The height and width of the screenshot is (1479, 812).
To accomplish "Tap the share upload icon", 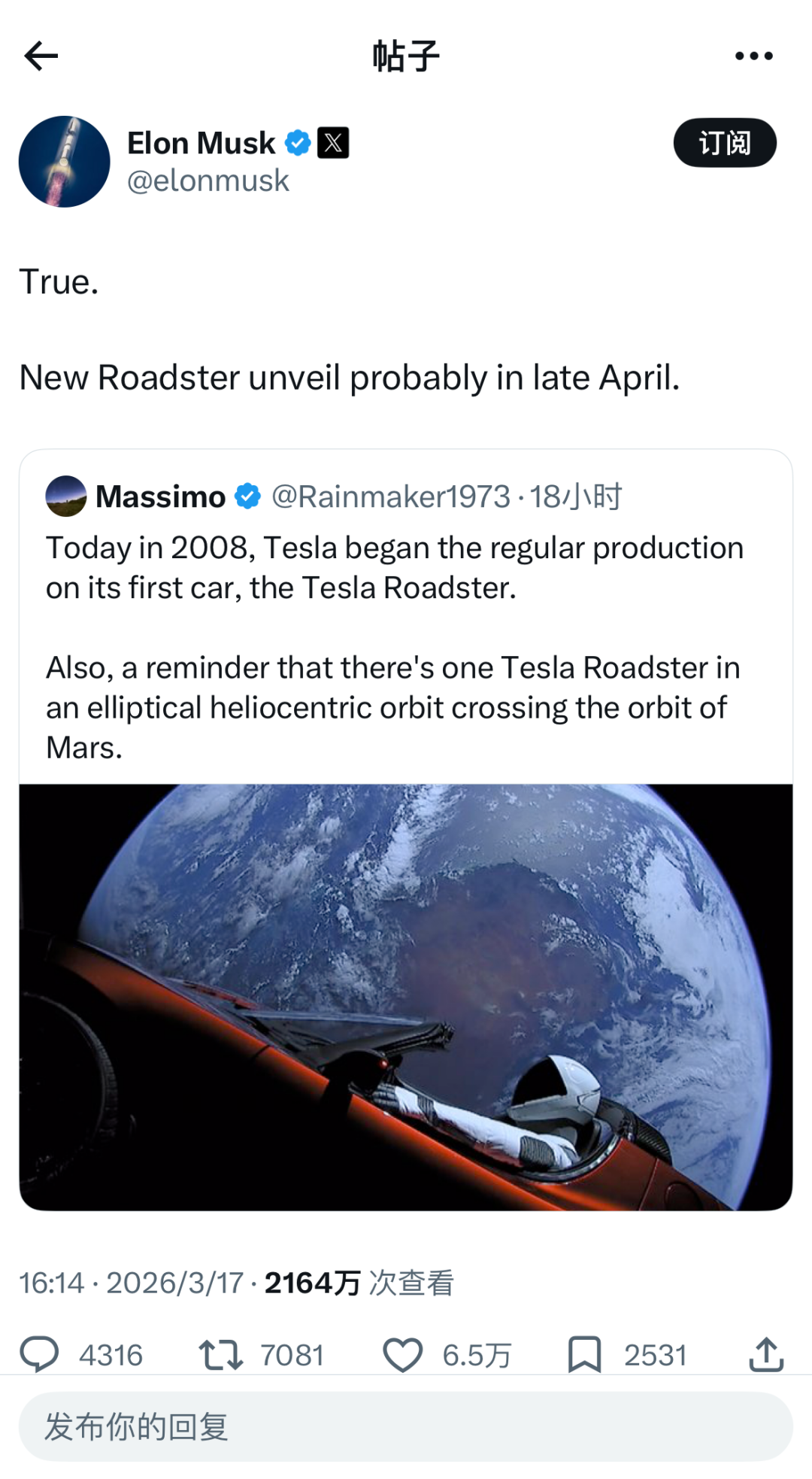I will (x=766, y=1355).
